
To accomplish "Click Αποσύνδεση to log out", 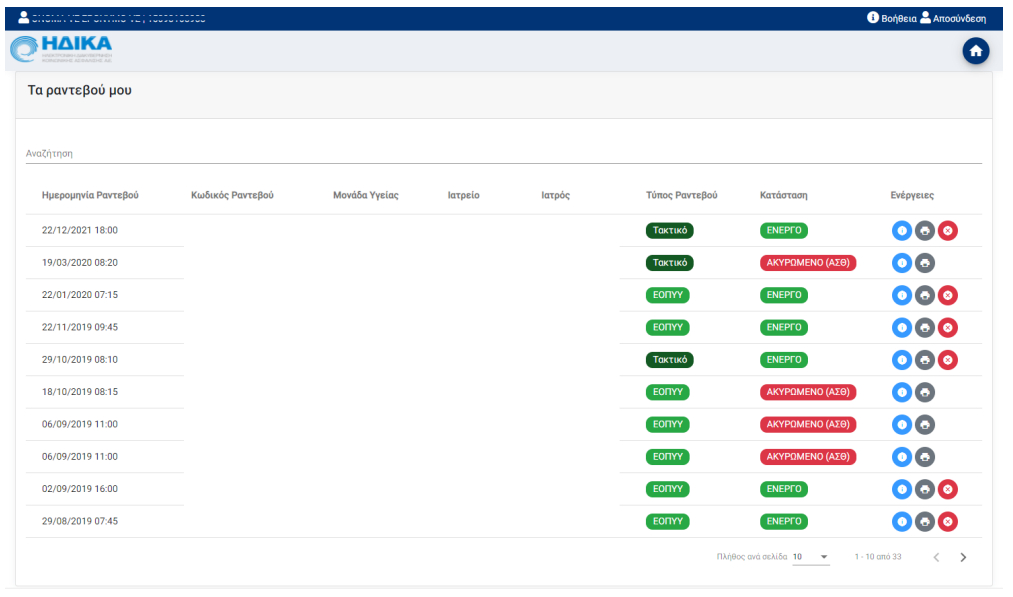I will 953,18.
